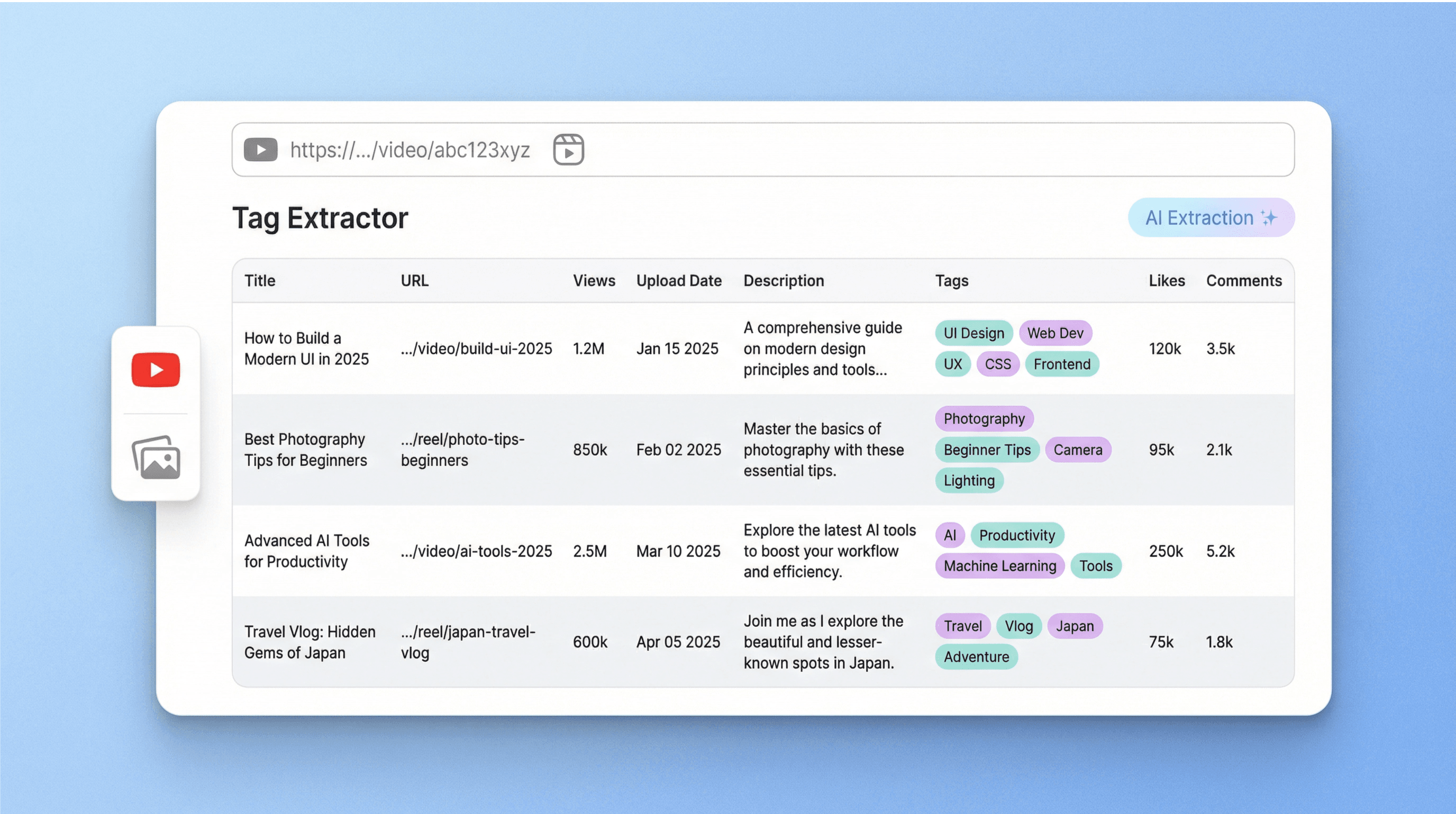Click the red YouTube icon in sidebar
Image resolution: width=1456 pixels, height=814 pixels.
pos(156,370)
